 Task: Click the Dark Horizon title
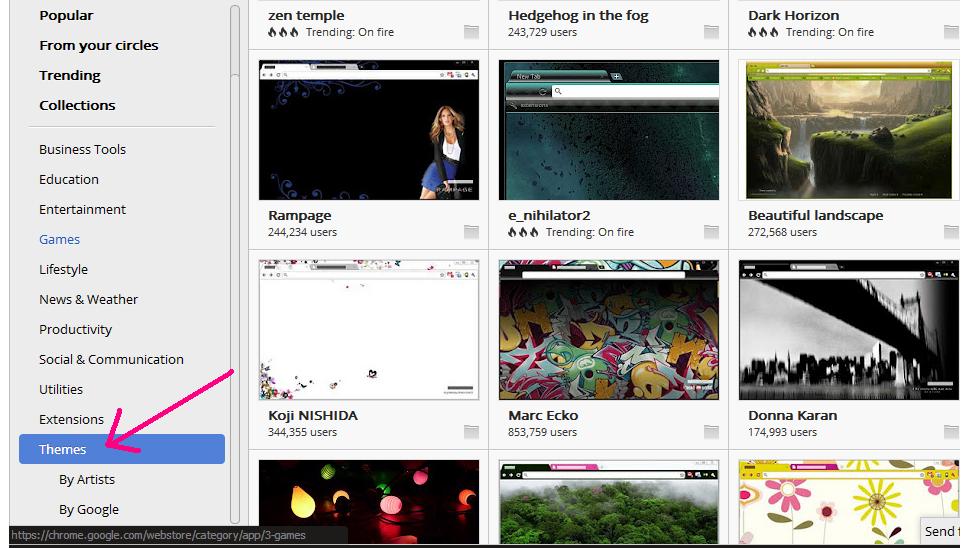point(793,15)
